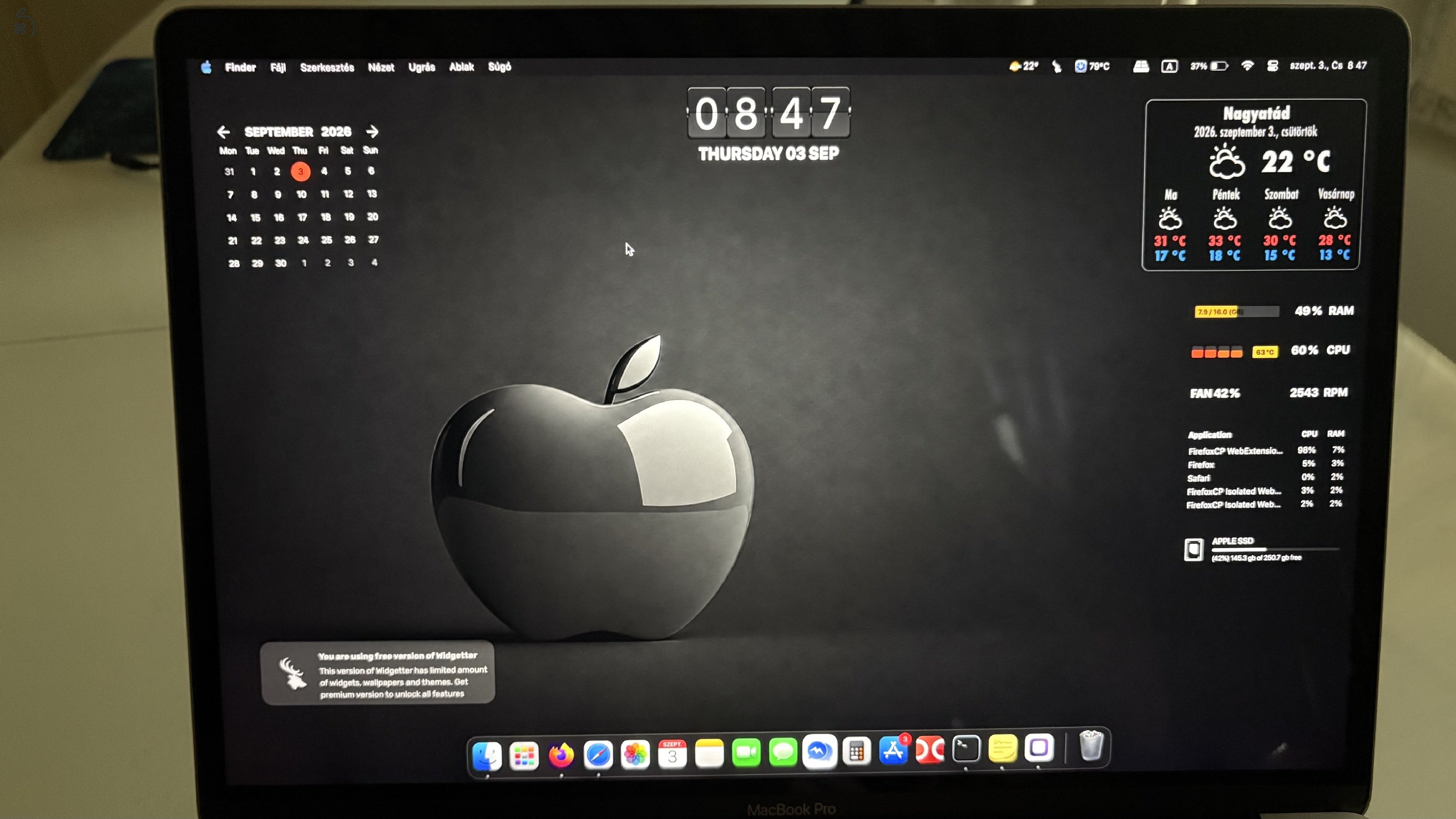
Task: Click the RAM usage bar 7.9/16.0
Action: (x=1237, y=312)
